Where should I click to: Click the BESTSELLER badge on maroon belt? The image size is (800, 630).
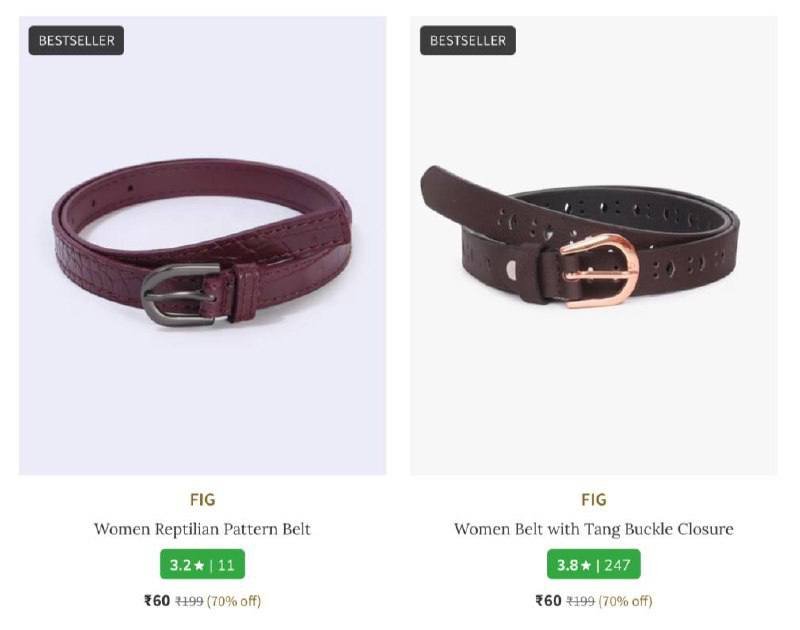76,40
